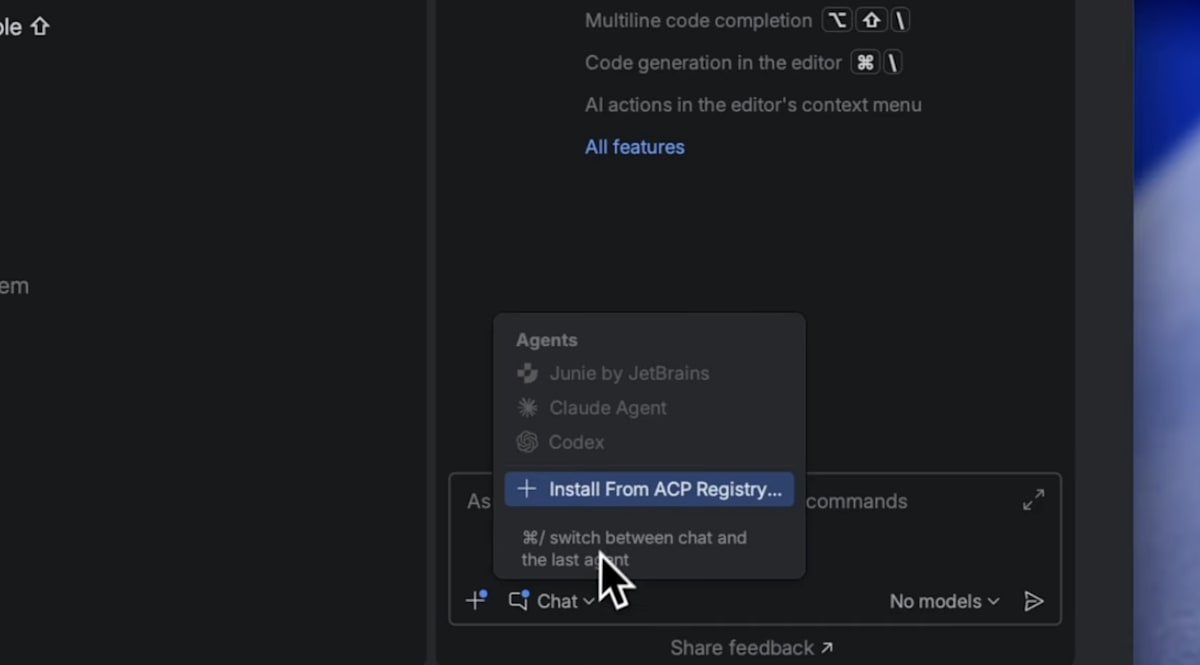
Task: Click the add attachment plus icon
Action: coord(476,600)
